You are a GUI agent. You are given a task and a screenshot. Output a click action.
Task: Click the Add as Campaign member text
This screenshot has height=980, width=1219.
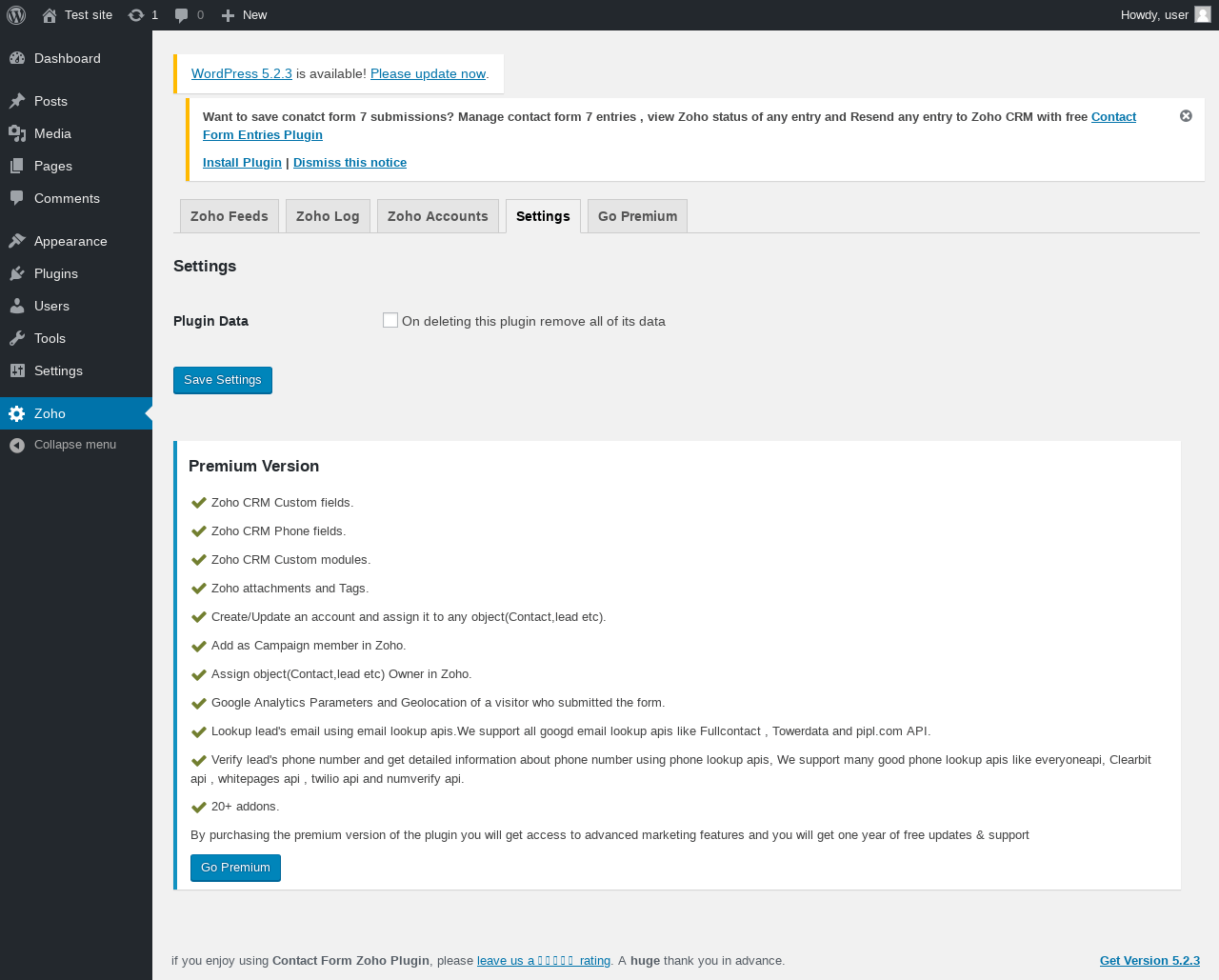tap(309, 646)
